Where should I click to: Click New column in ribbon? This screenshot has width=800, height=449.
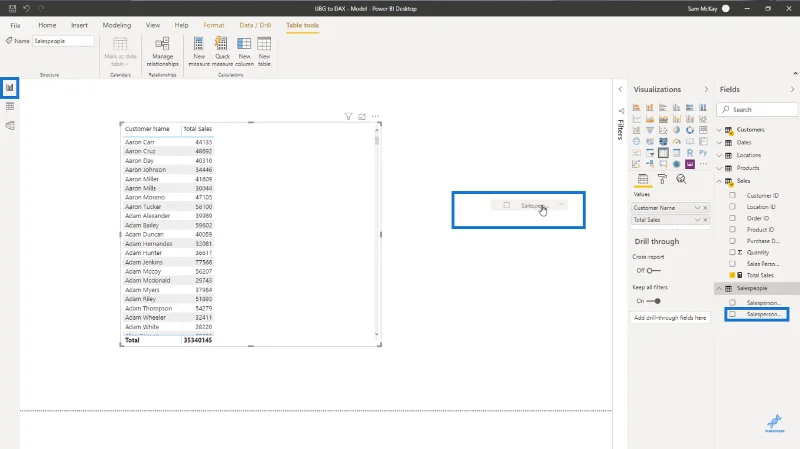click(x=244, y=52)
